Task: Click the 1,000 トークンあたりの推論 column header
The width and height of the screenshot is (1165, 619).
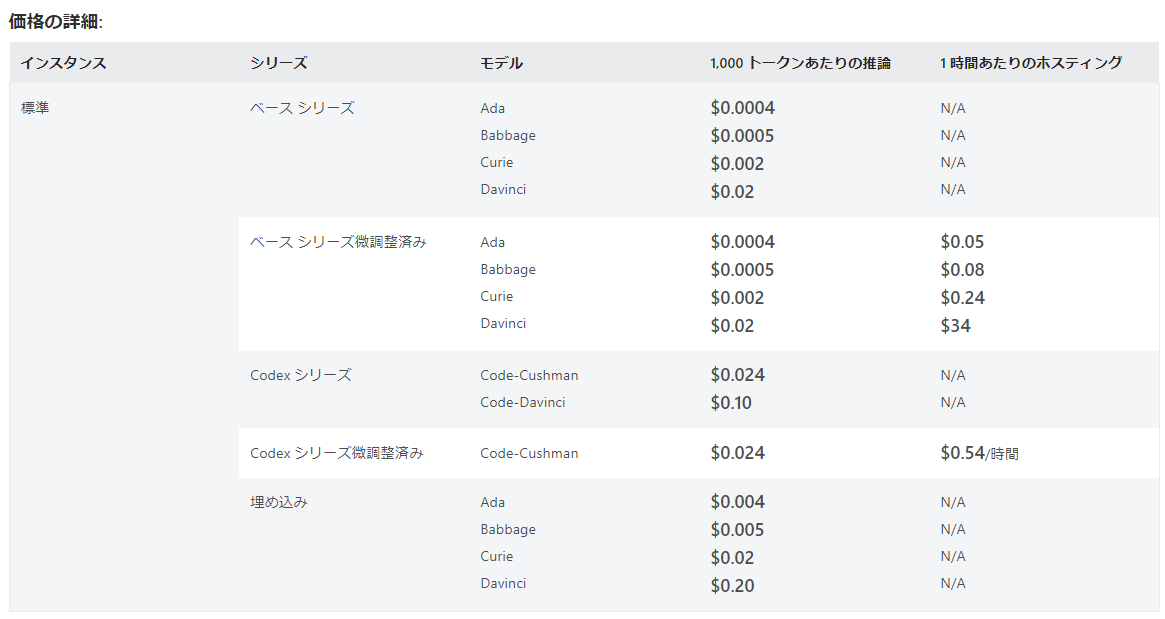Action: [800, 63]
